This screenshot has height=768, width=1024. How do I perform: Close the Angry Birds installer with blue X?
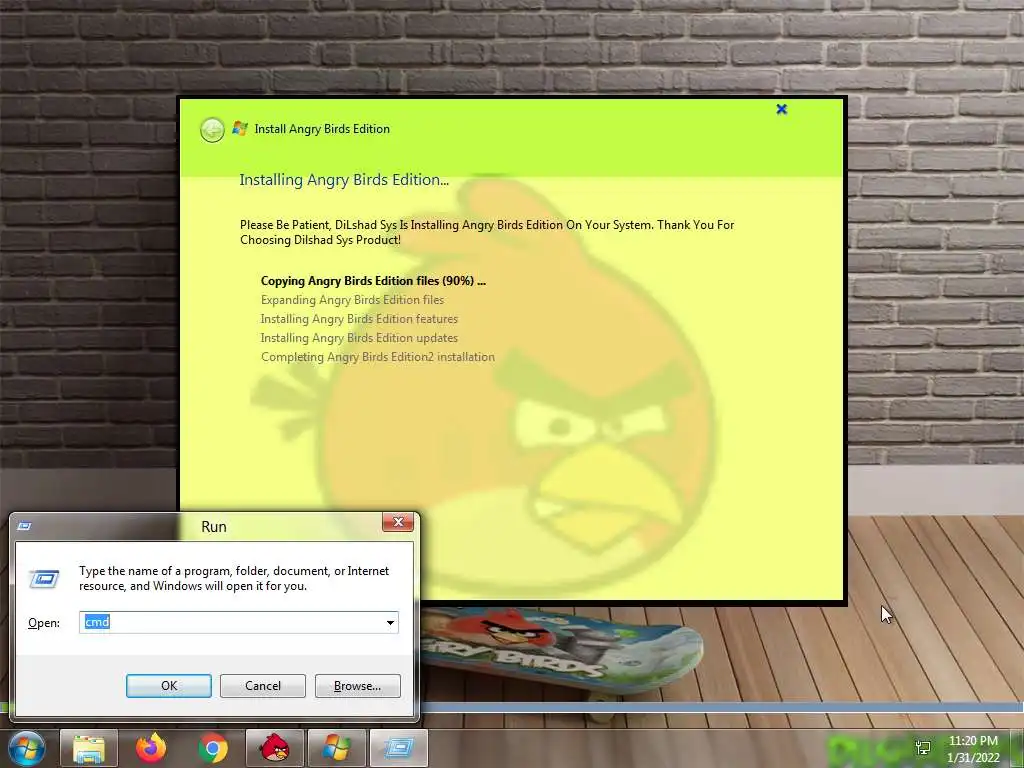[x=781, y=109]
